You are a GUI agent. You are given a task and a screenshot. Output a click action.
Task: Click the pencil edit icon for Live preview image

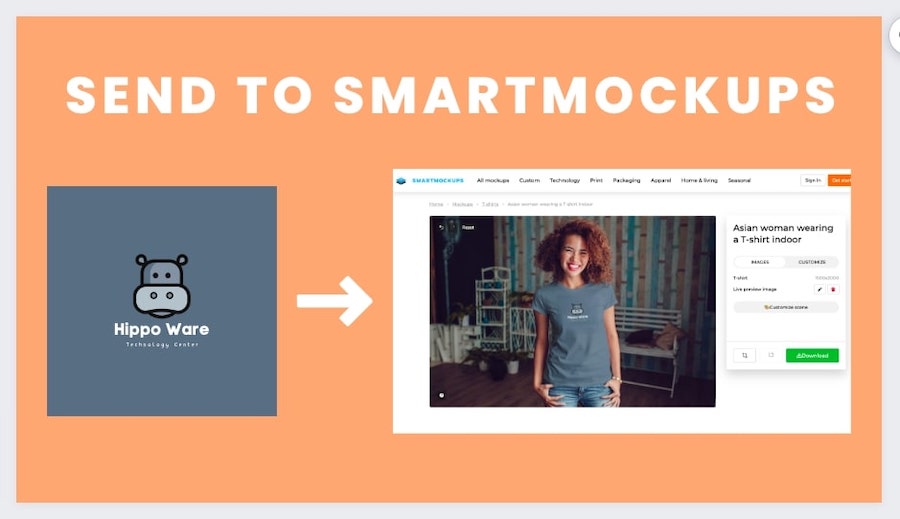pos(820,289)
